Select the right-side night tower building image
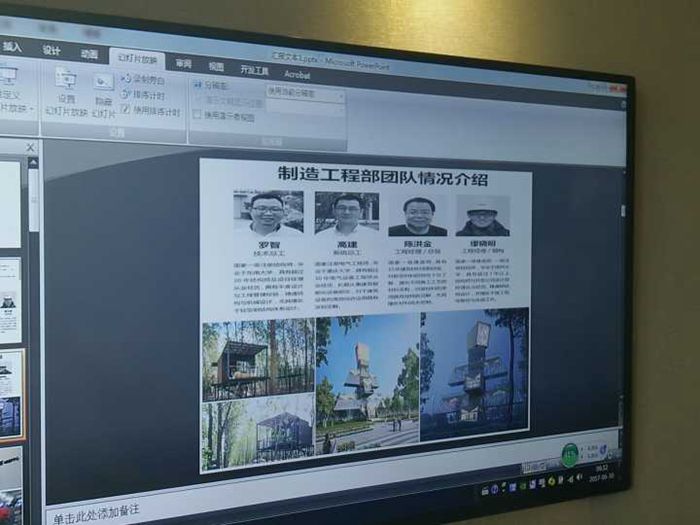The image size is (700, 525). tap(475, 374)
